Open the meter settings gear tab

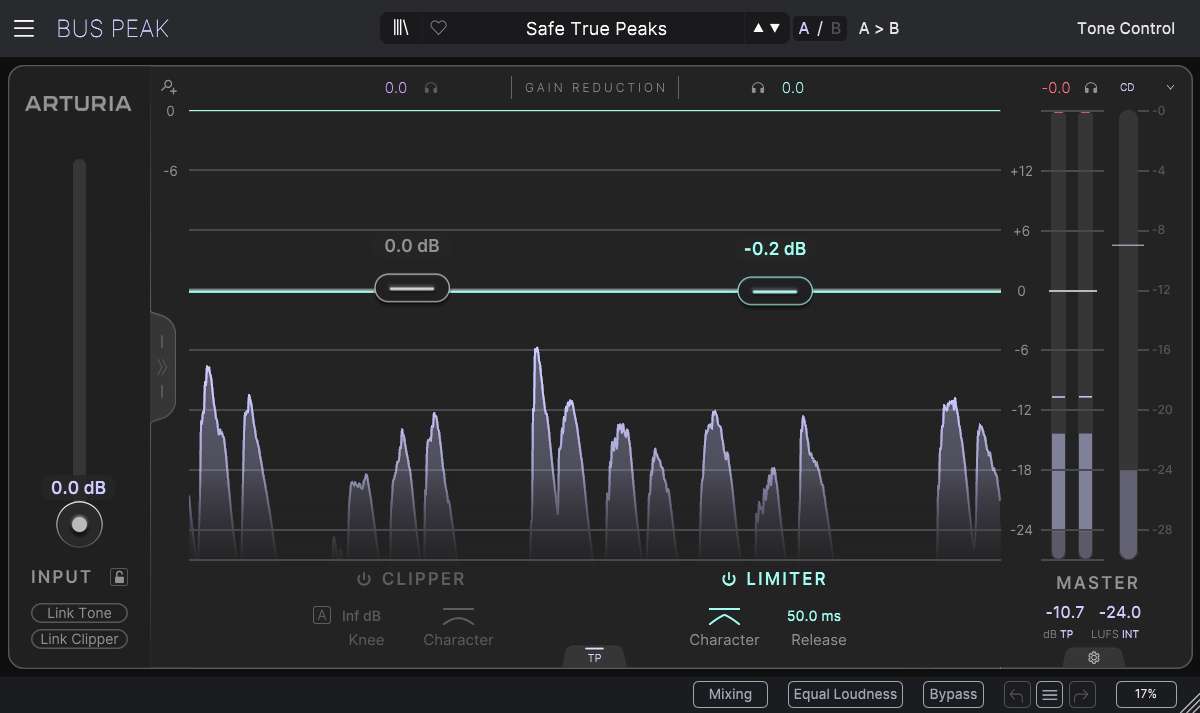(1093, 657)
